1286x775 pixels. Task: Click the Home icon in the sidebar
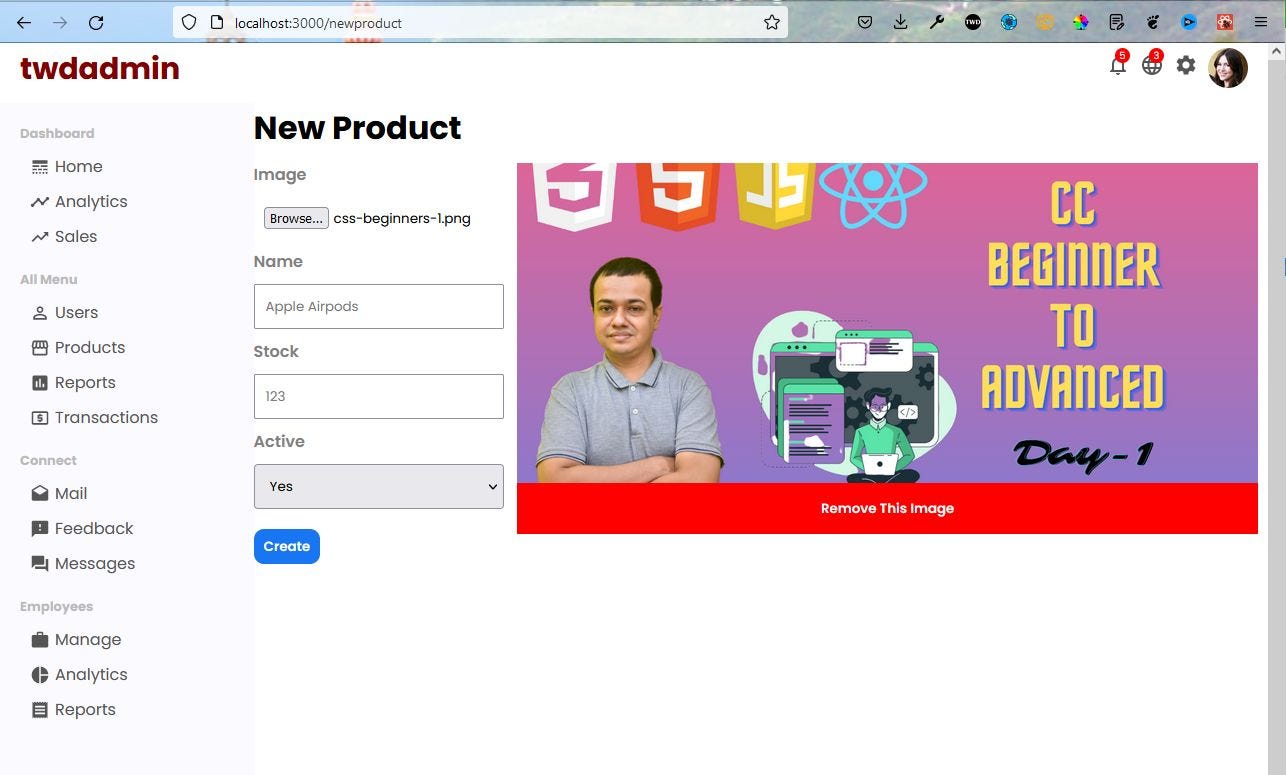pos(40,167)
